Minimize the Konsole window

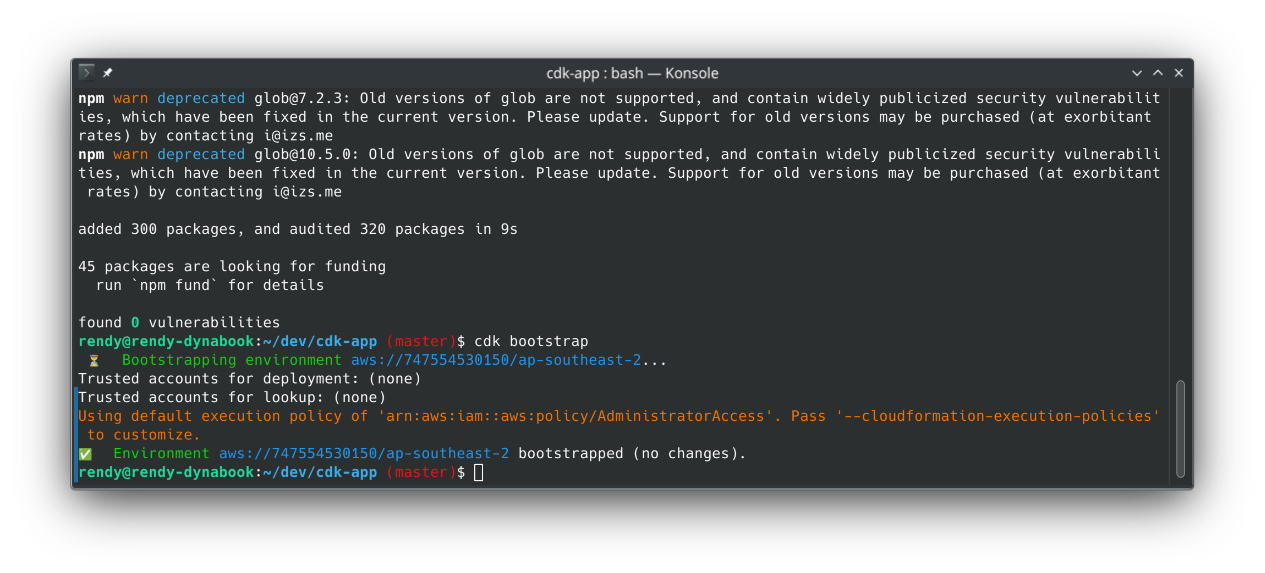point(1137,73)
